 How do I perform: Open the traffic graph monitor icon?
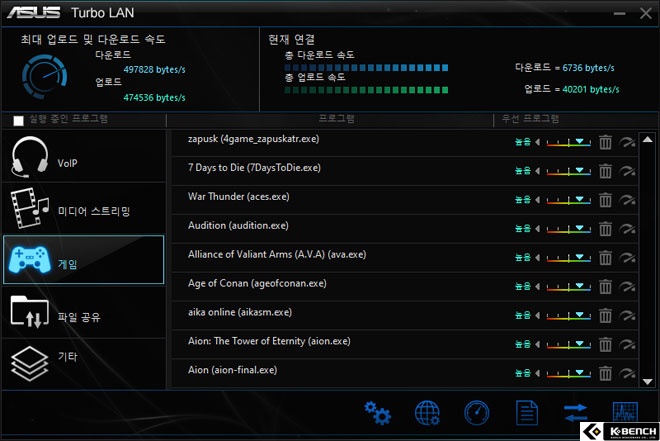pos(625,412)
